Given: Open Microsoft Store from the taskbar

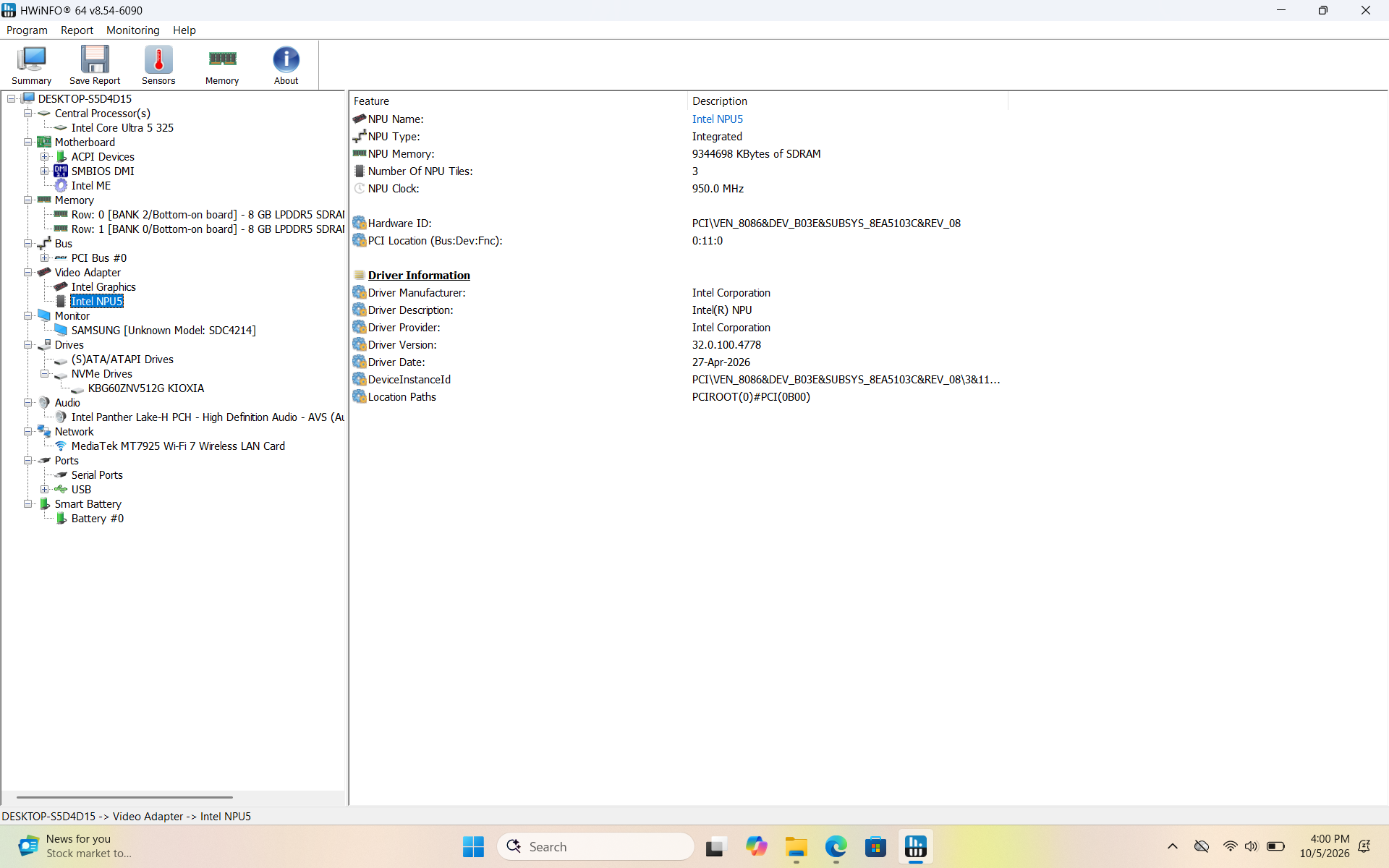Looking at the screenshot, I should click(875, 846).
